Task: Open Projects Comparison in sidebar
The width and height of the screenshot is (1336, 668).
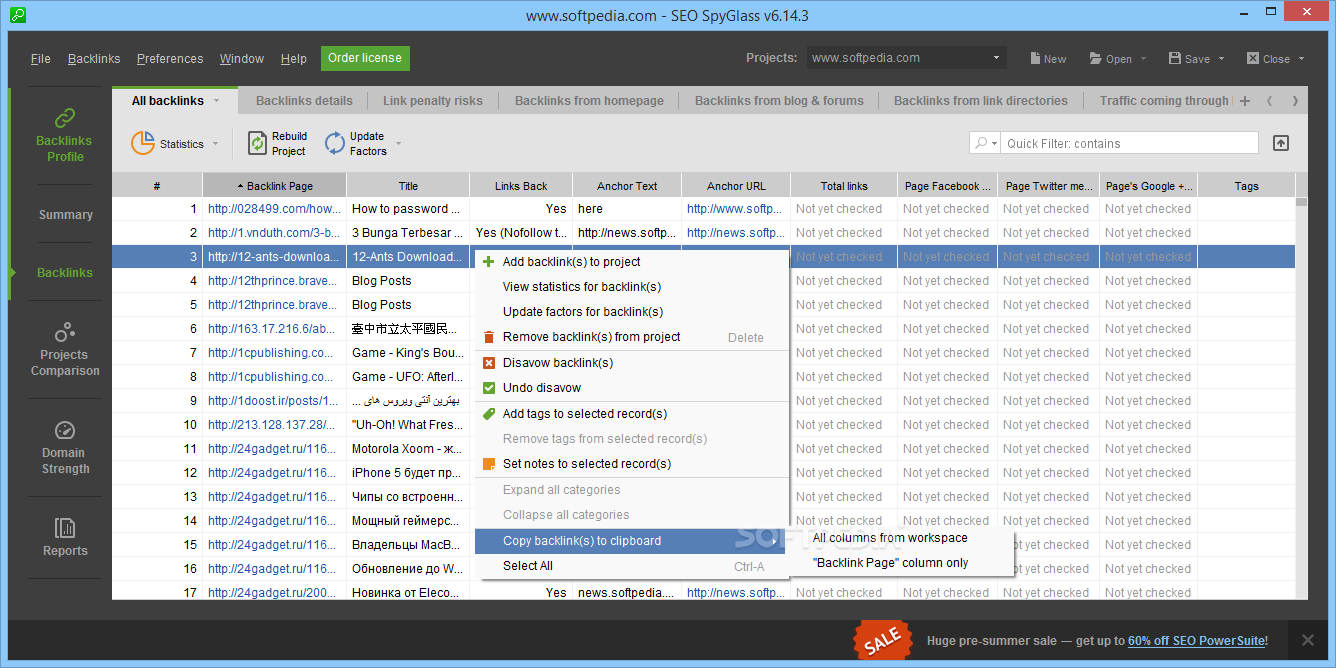Action: tap(65, 349)
